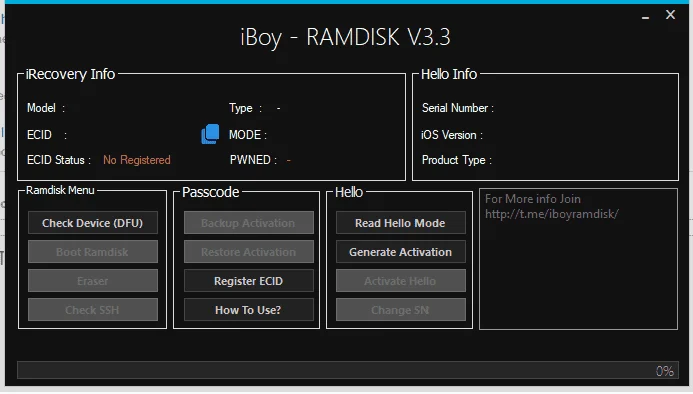Click the 'Ramdisk Menu' group heading
The height and width of the screenshot is (394, 693).
coord(60,190)
